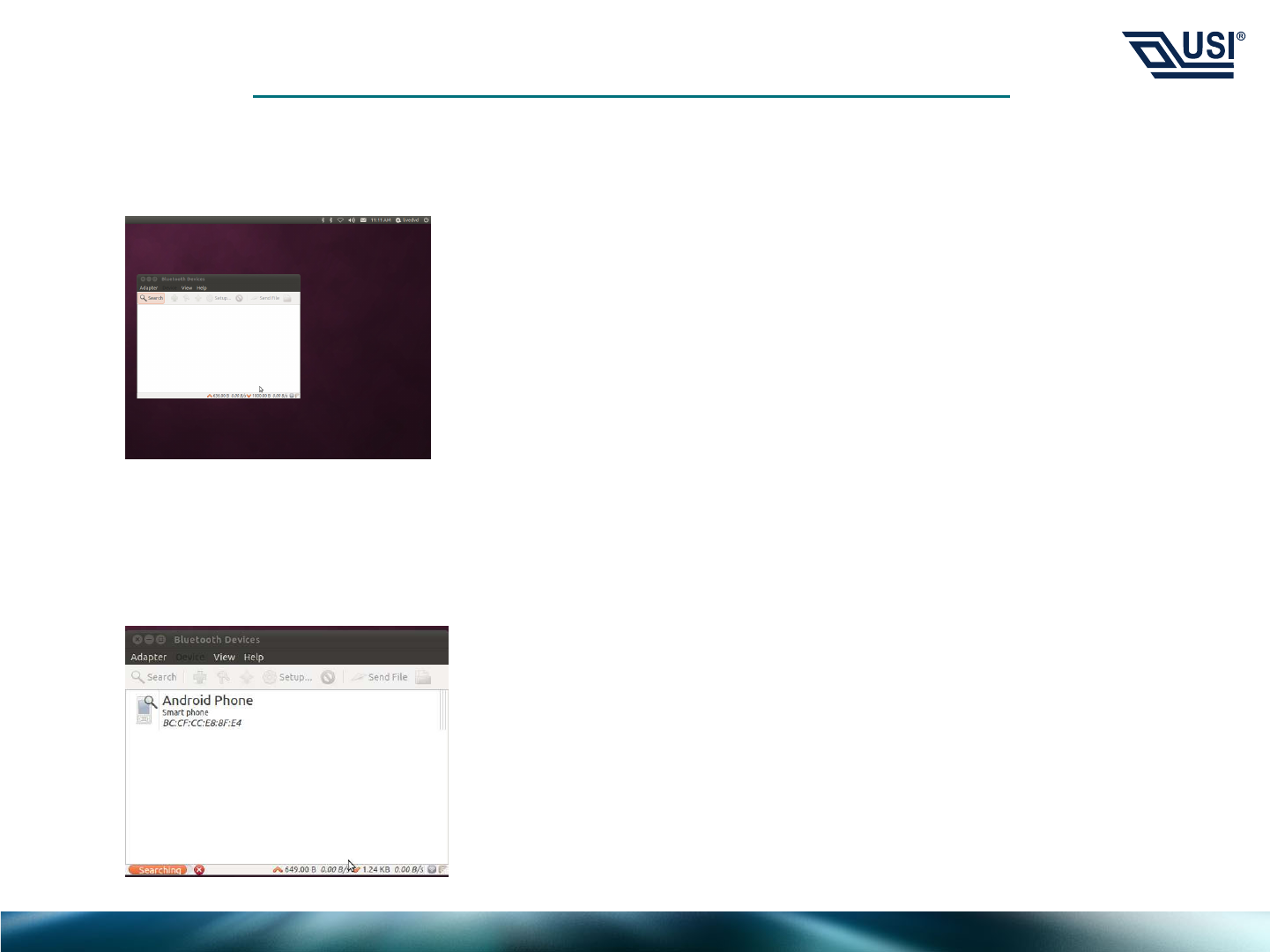Click the device list scrollbar beside Android Phone

click(x=443, y=710)
